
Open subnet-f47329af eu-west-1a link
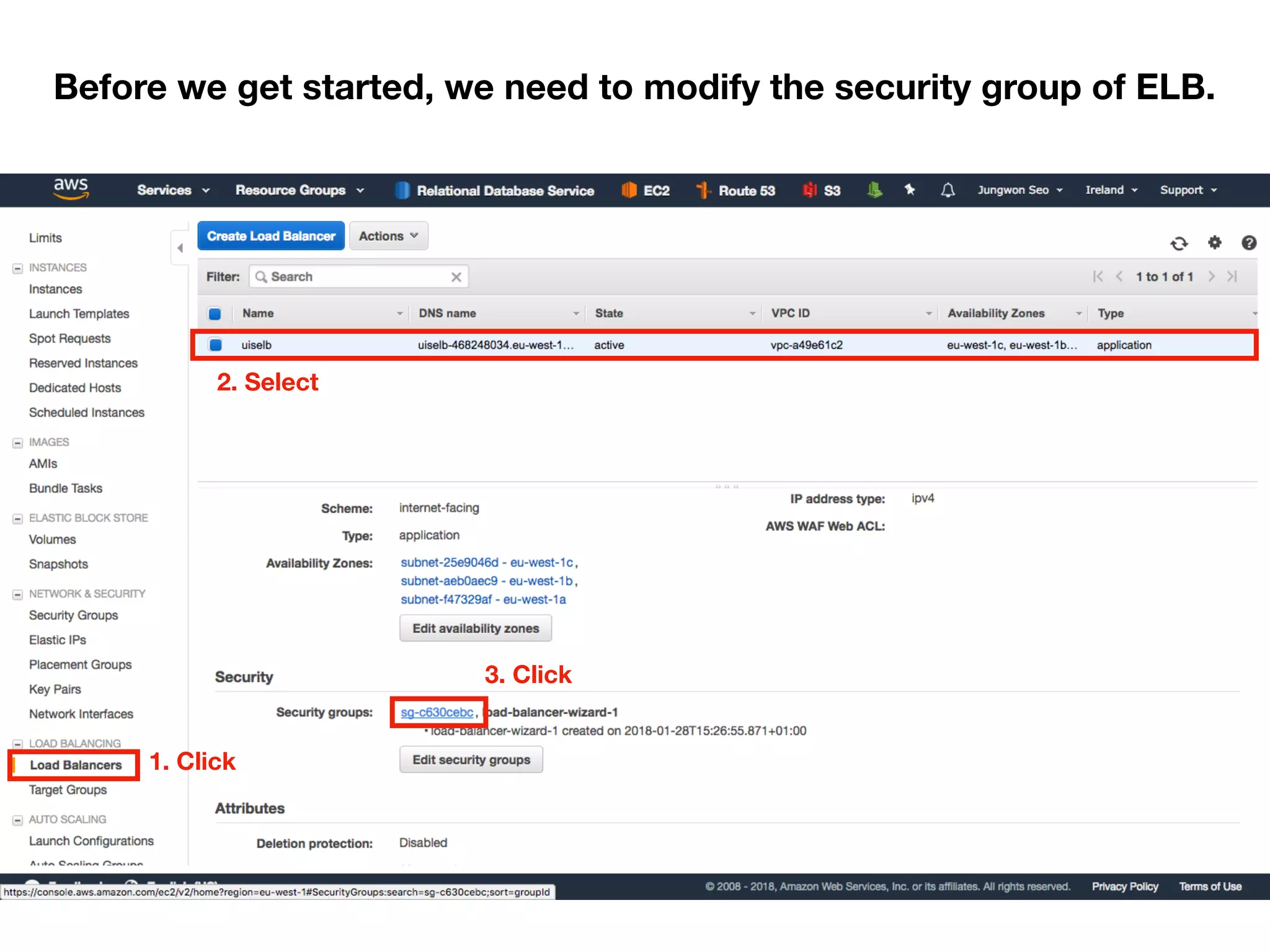click(483, 600)
